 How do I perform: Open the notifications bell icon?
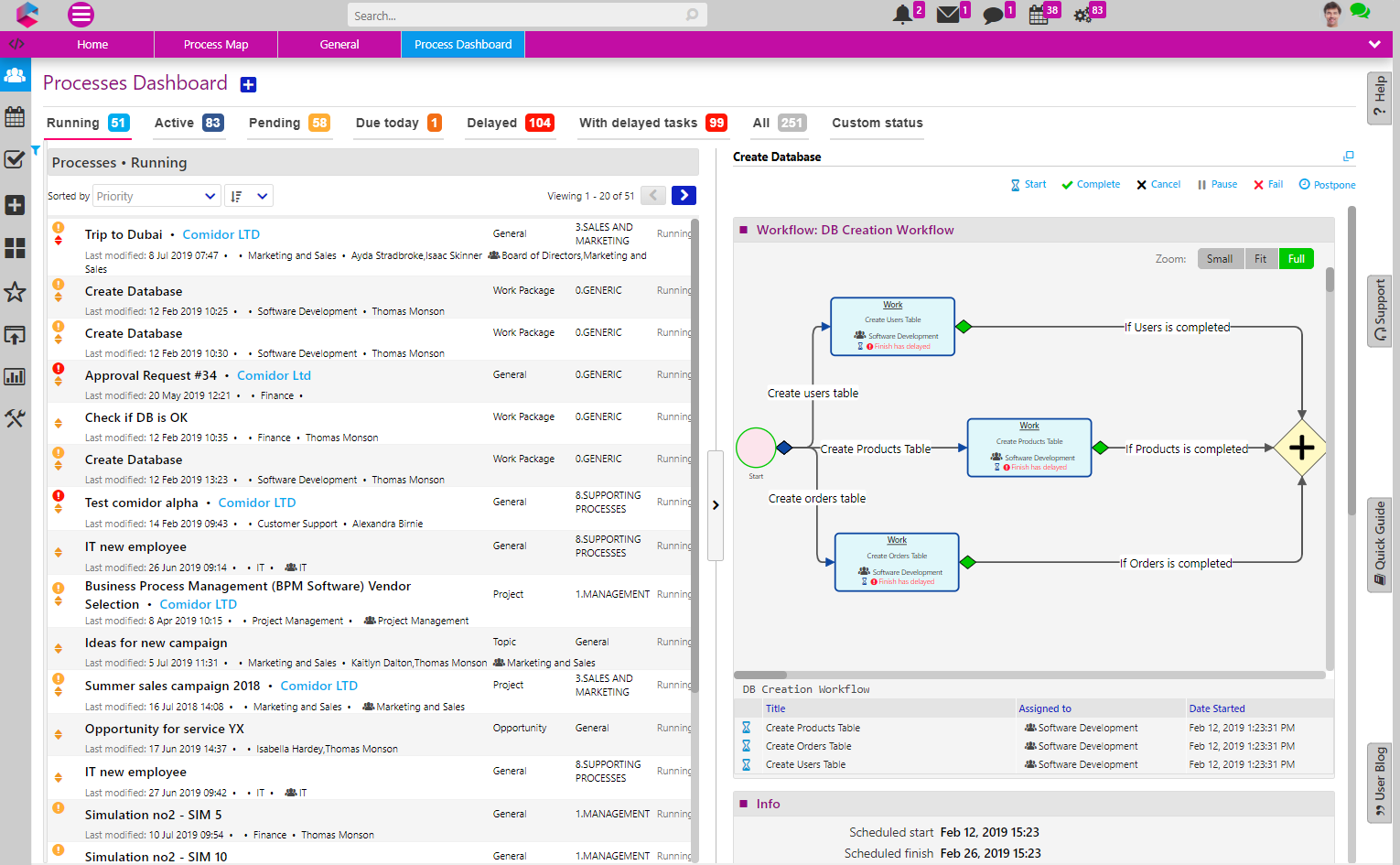[903, 15]
